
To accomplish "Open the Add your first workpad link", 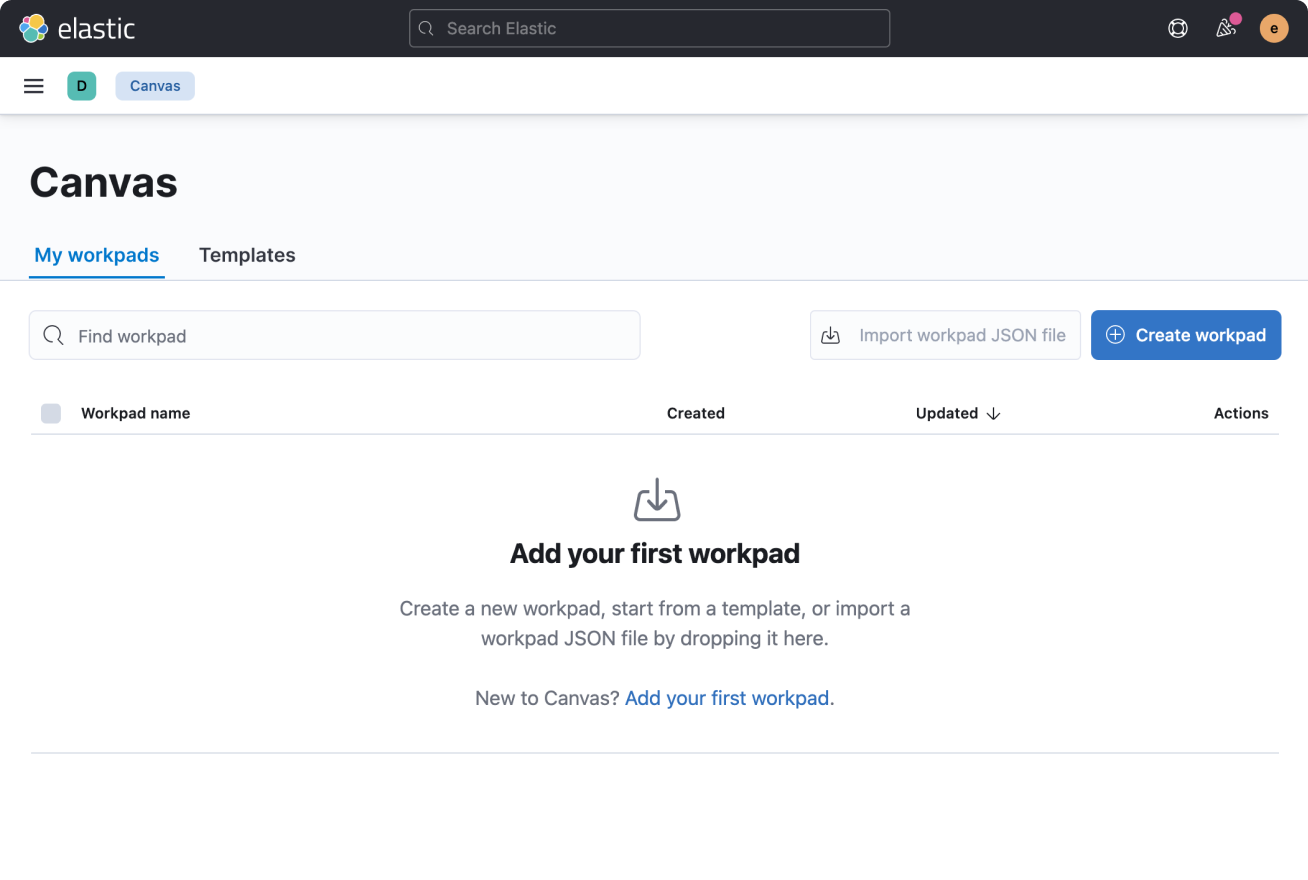I will click(x=727, y=697).
